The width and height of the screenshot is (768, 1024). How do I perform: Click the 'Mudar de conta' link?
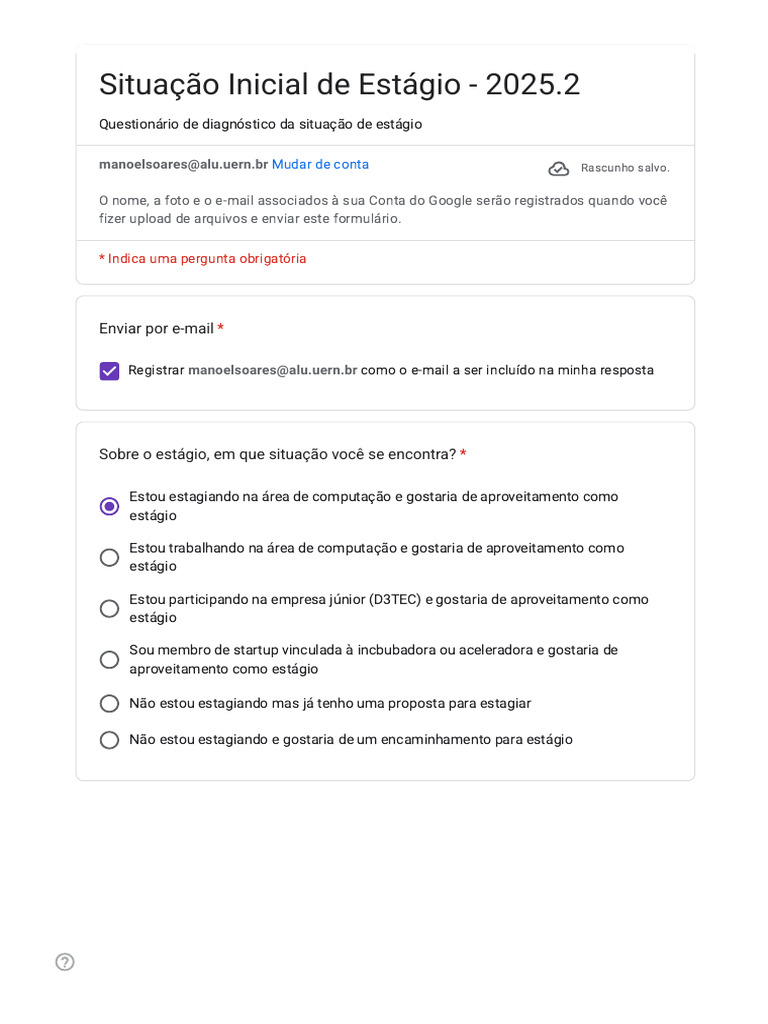(320, 165)
